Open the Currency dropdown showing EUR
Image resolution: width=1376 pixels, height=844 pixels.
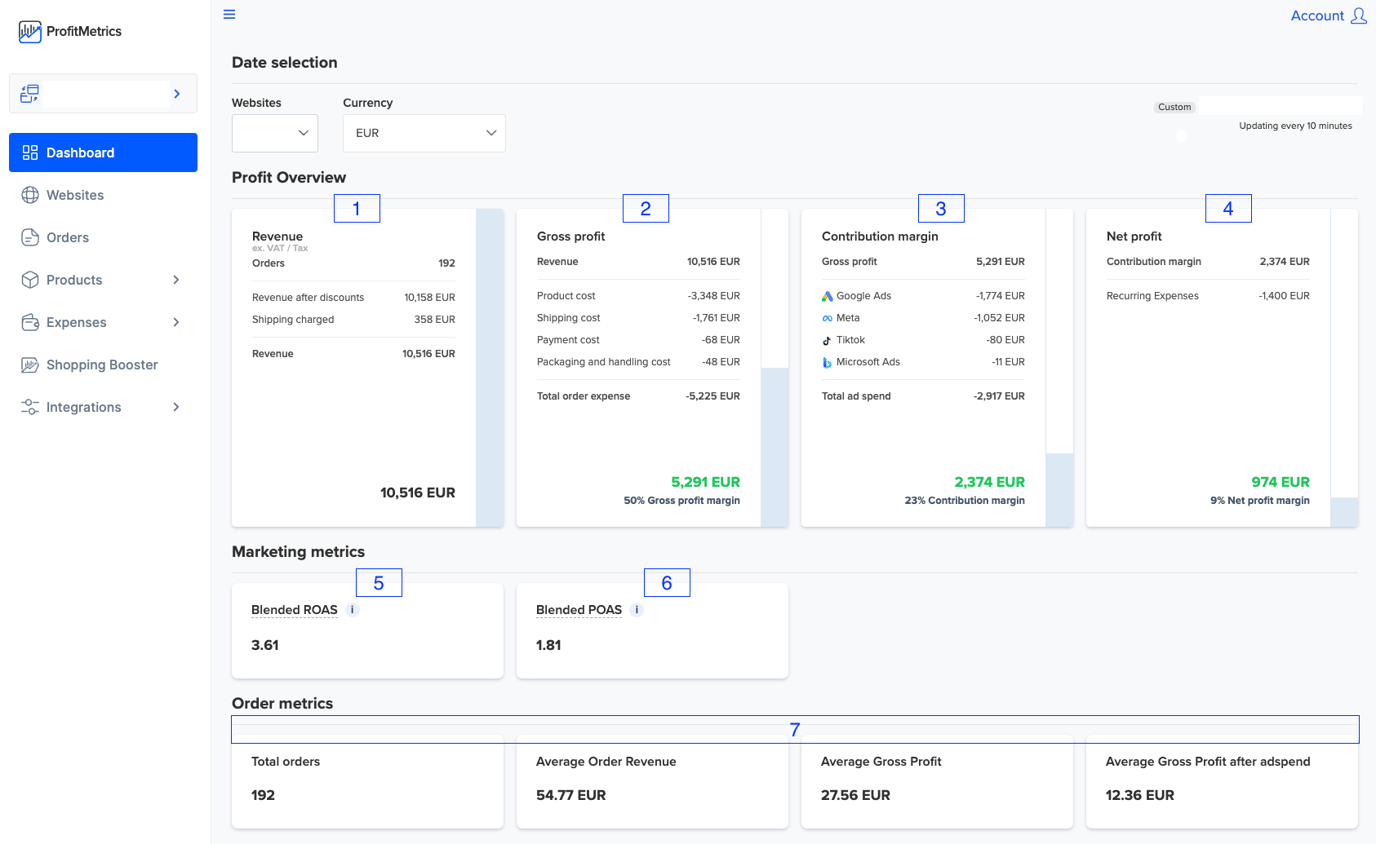pos(424,132)
